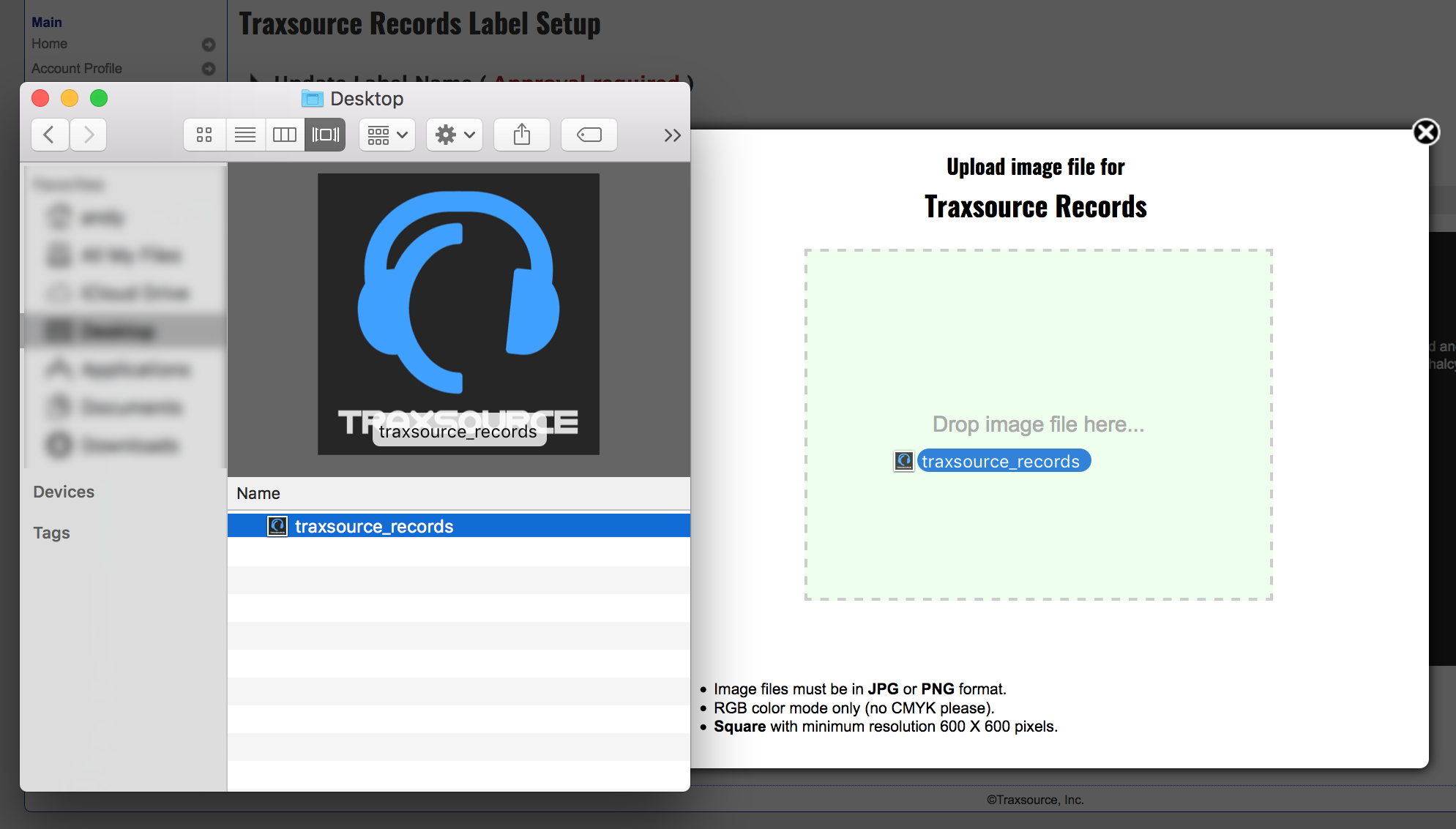1456x829 pixels.
Task: Switch Finder to column view
Action: tap(285, 135)
